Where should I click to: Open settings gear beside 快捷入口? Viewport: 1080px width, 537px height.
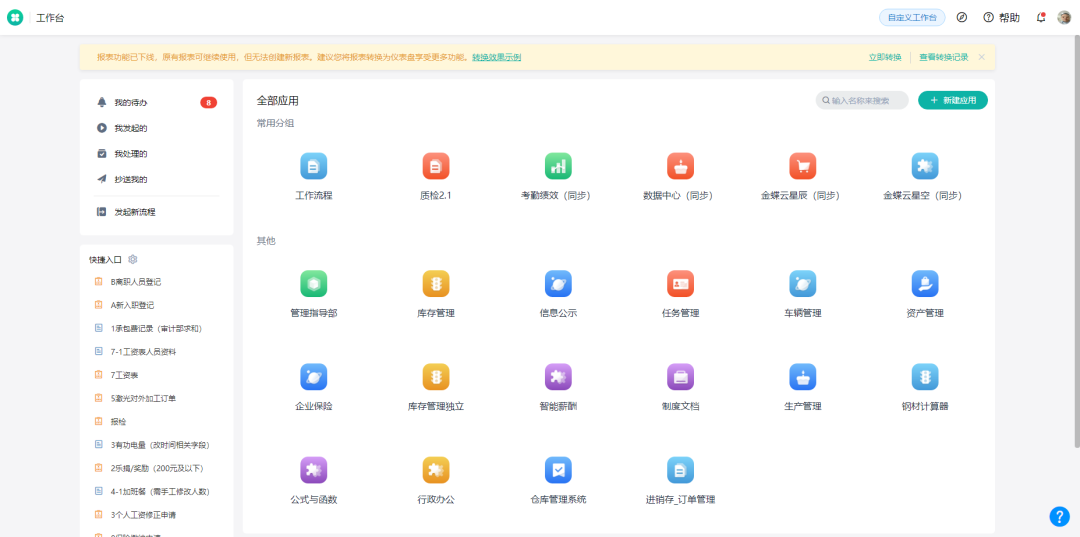coord(133,259)
